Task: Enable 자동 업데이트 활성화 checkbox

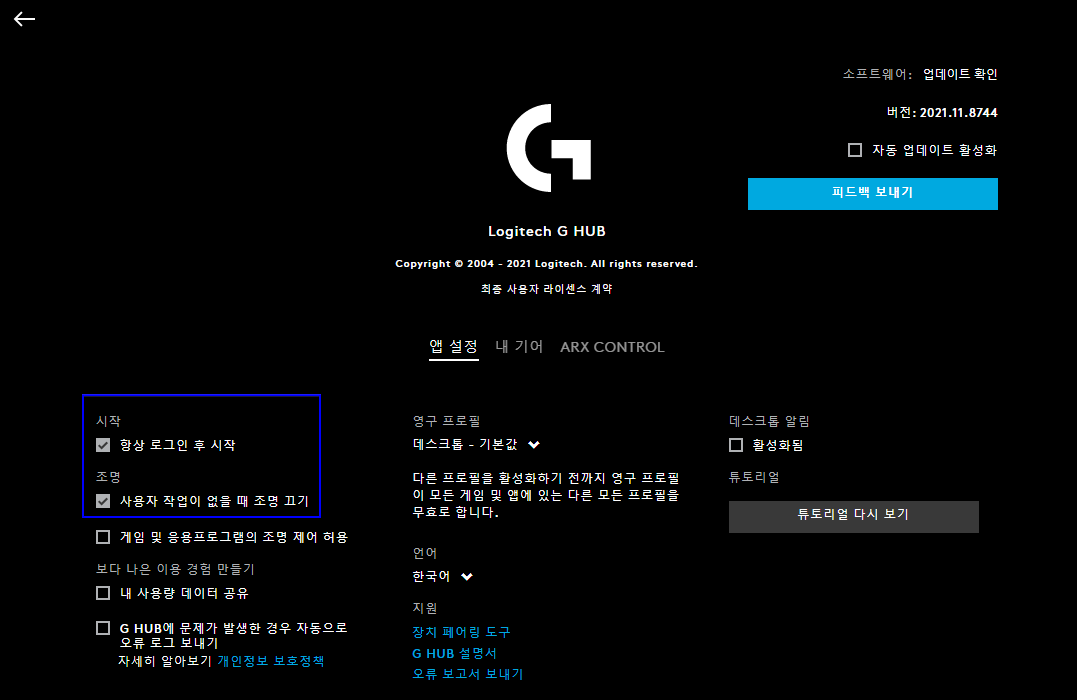Action: [x=855, y=150]
